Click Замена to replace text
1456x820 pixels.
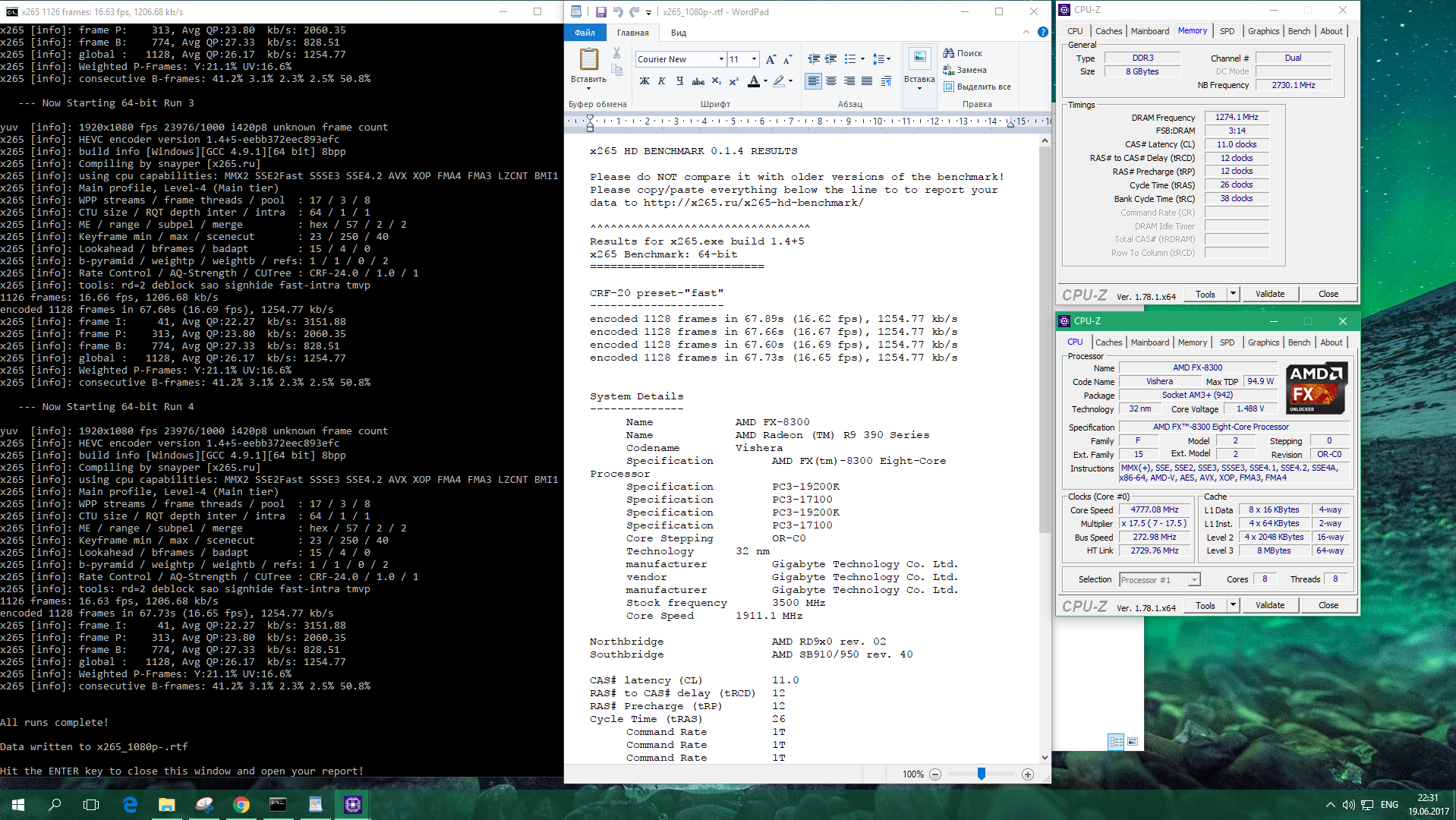point(965,70)
